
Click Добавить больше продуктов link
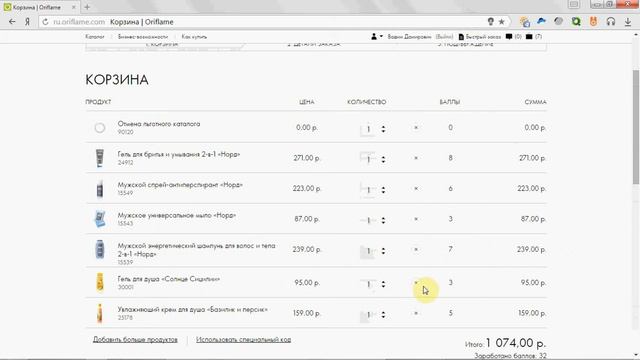tap(135, 340)
